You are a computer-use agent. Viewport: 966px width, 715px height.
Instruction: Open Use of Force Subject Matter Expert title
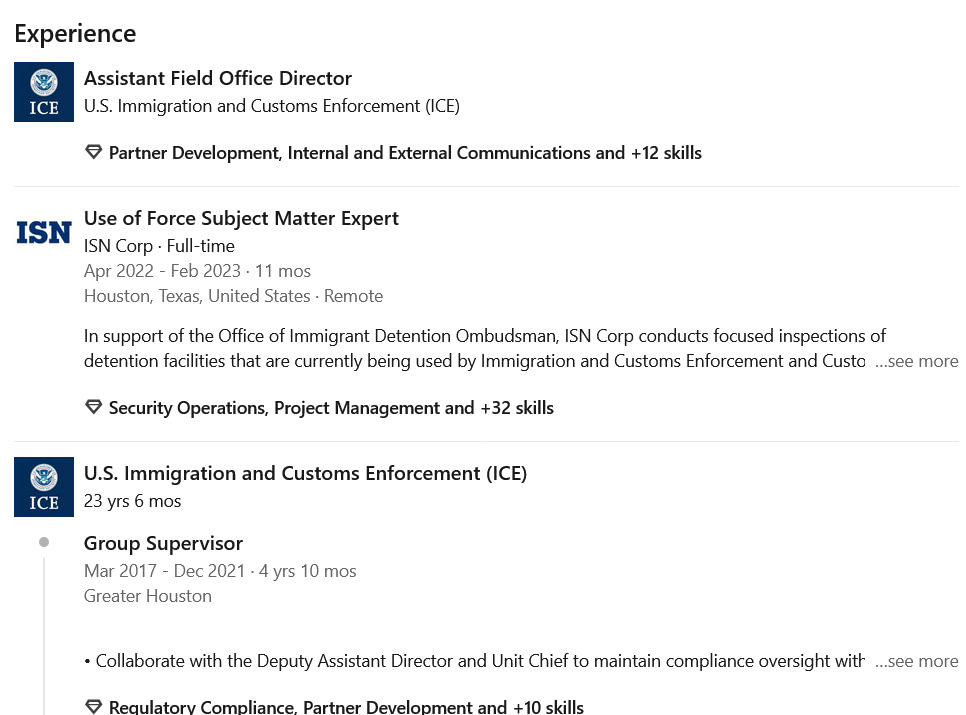click(x=241, y=218)
